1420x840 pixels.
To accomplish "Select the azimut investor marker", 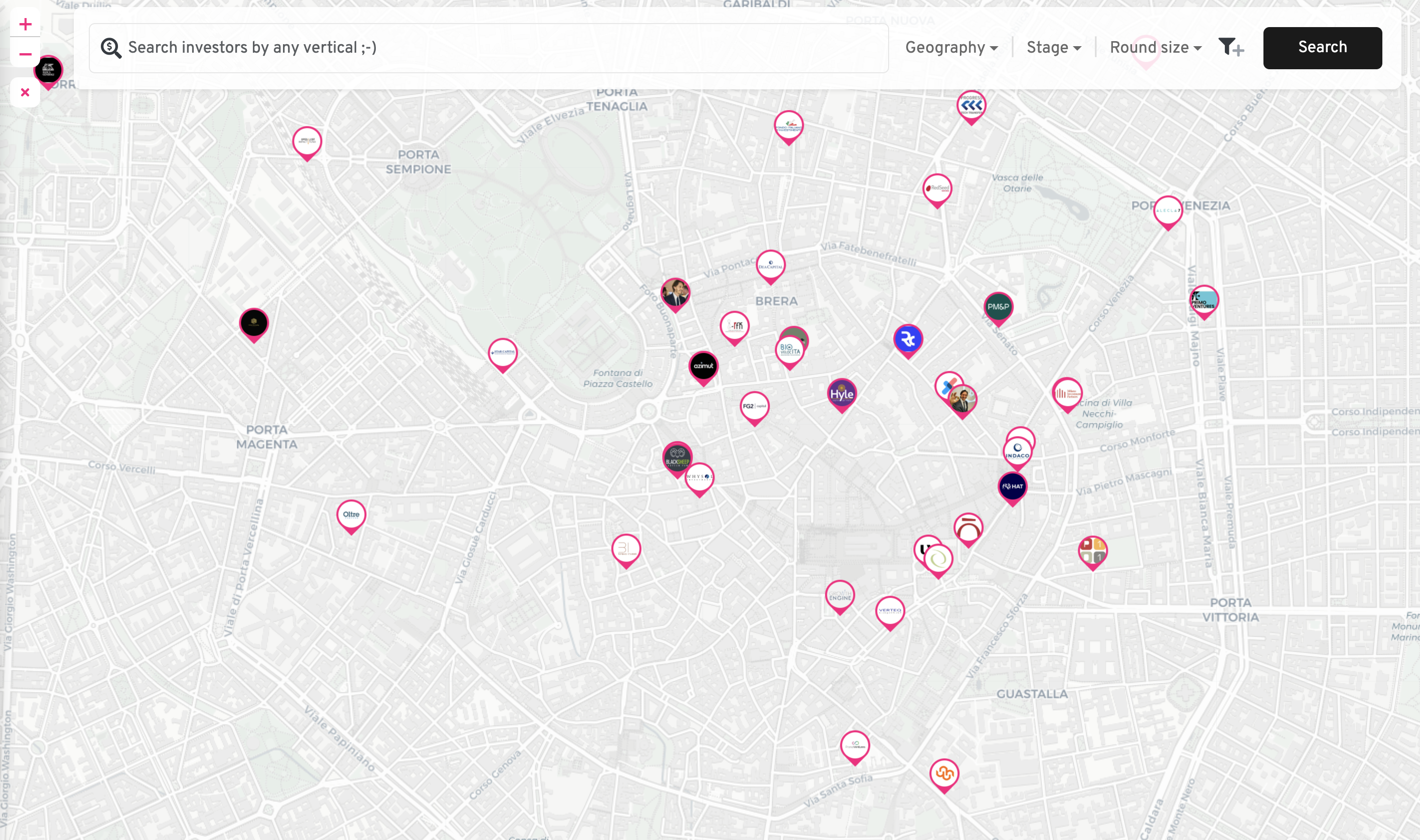I will click(x=703, y=366).
